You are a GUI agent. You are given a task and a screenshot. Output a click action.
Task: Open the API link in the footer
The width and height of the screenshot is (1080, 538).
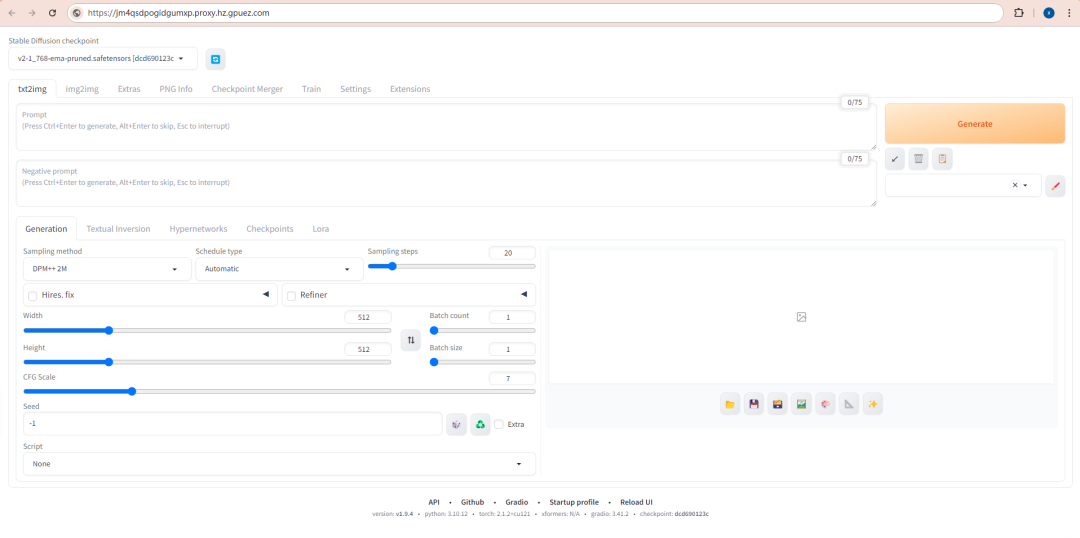(434, 502)
